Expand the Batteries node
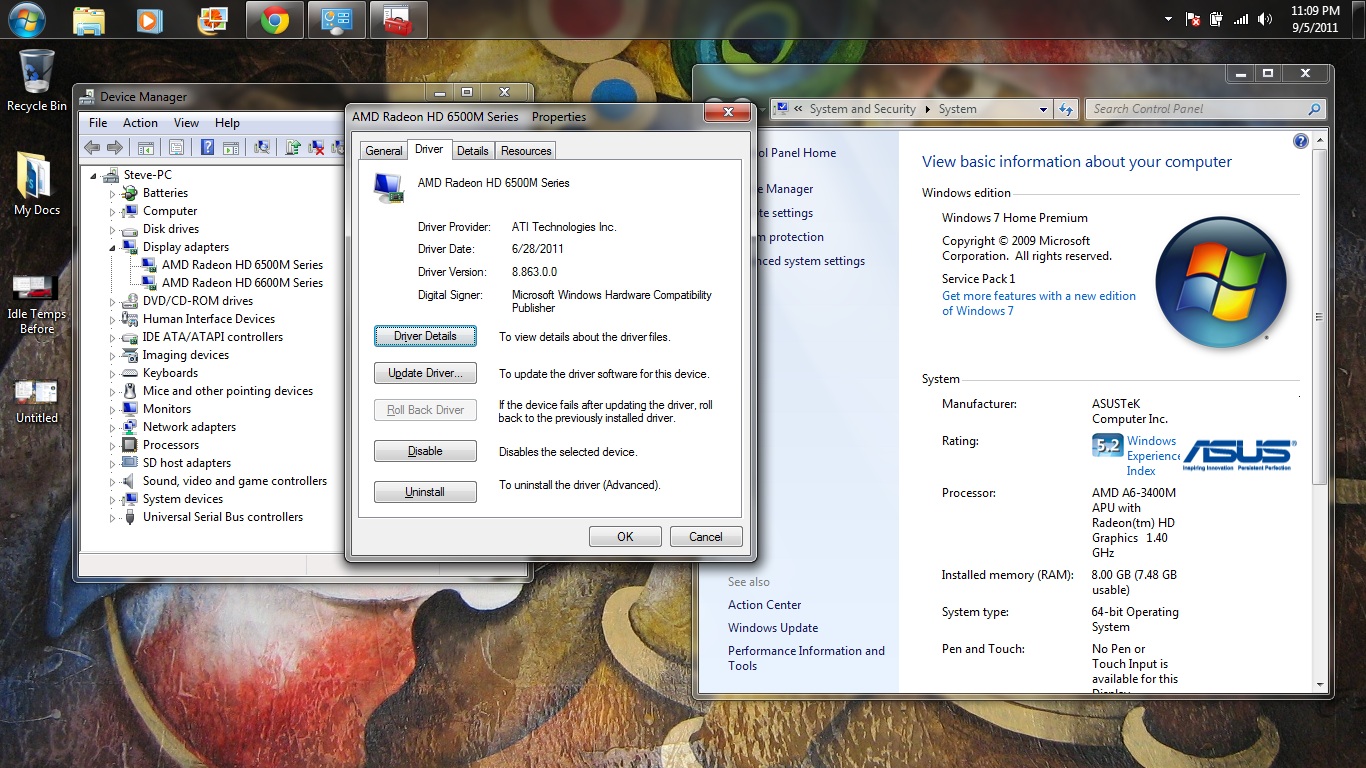This screenshot has width=1366, height=768. [x=113, y=193]
